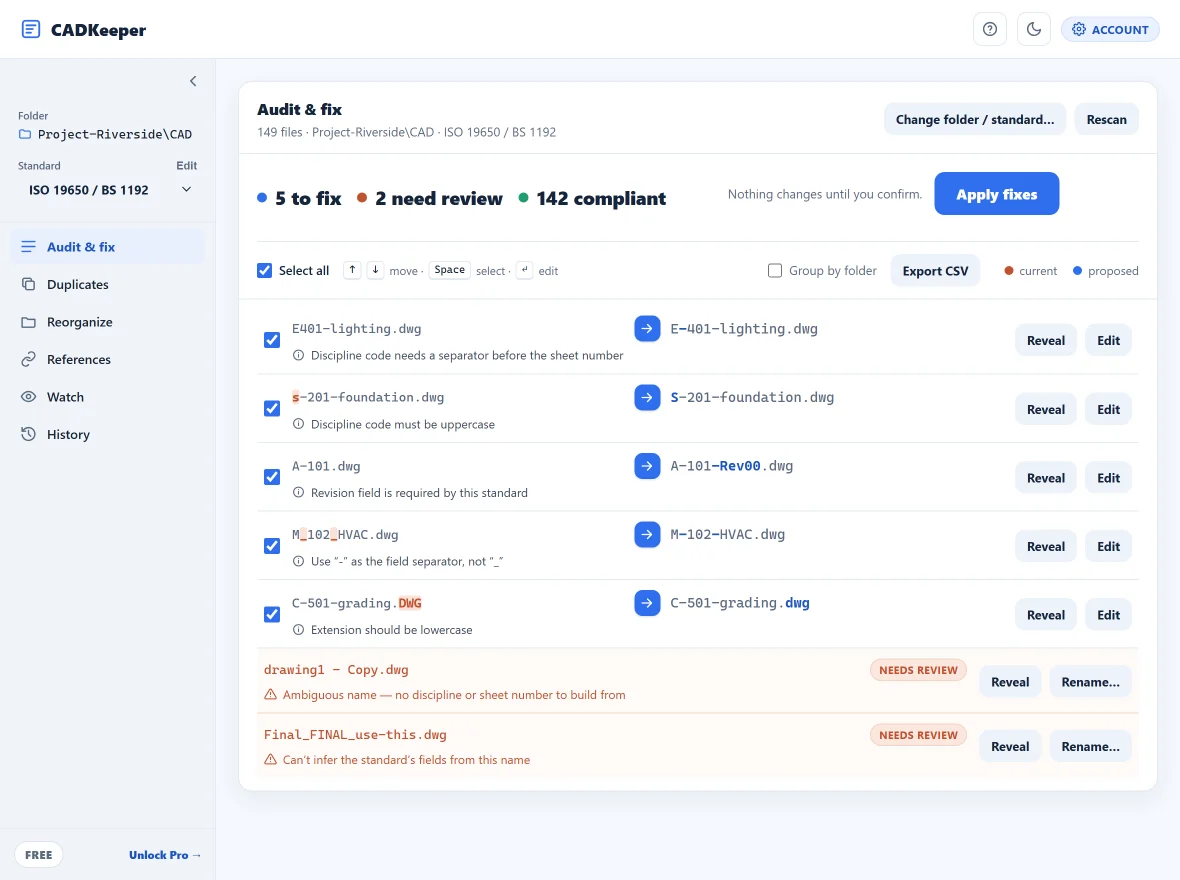Click arrow icon for M-102-HVAC.dwg

click(x=647, y=534)
